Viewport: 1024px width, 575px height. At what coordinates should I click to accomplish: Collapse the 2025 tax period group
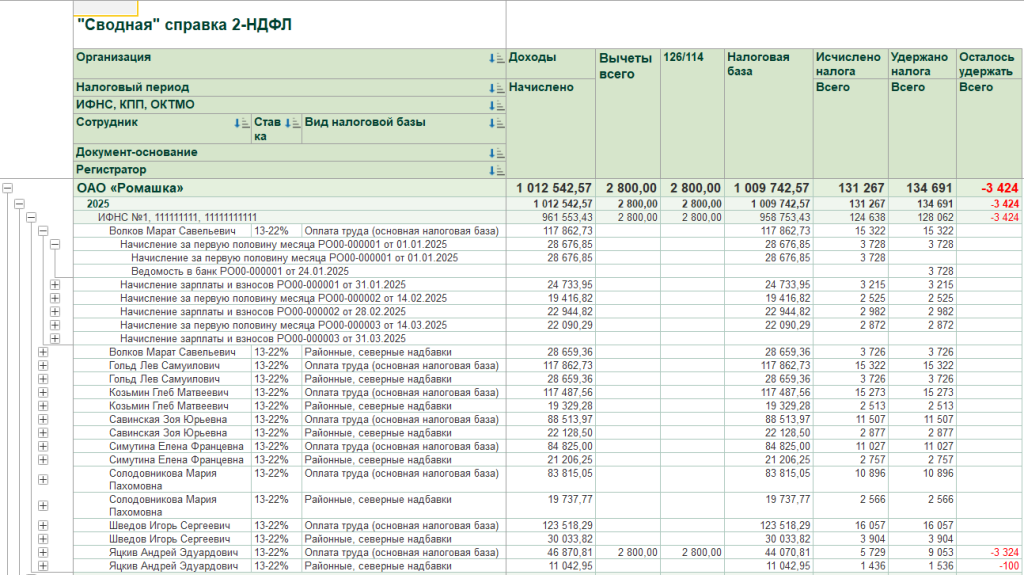(x=19, y=204)
